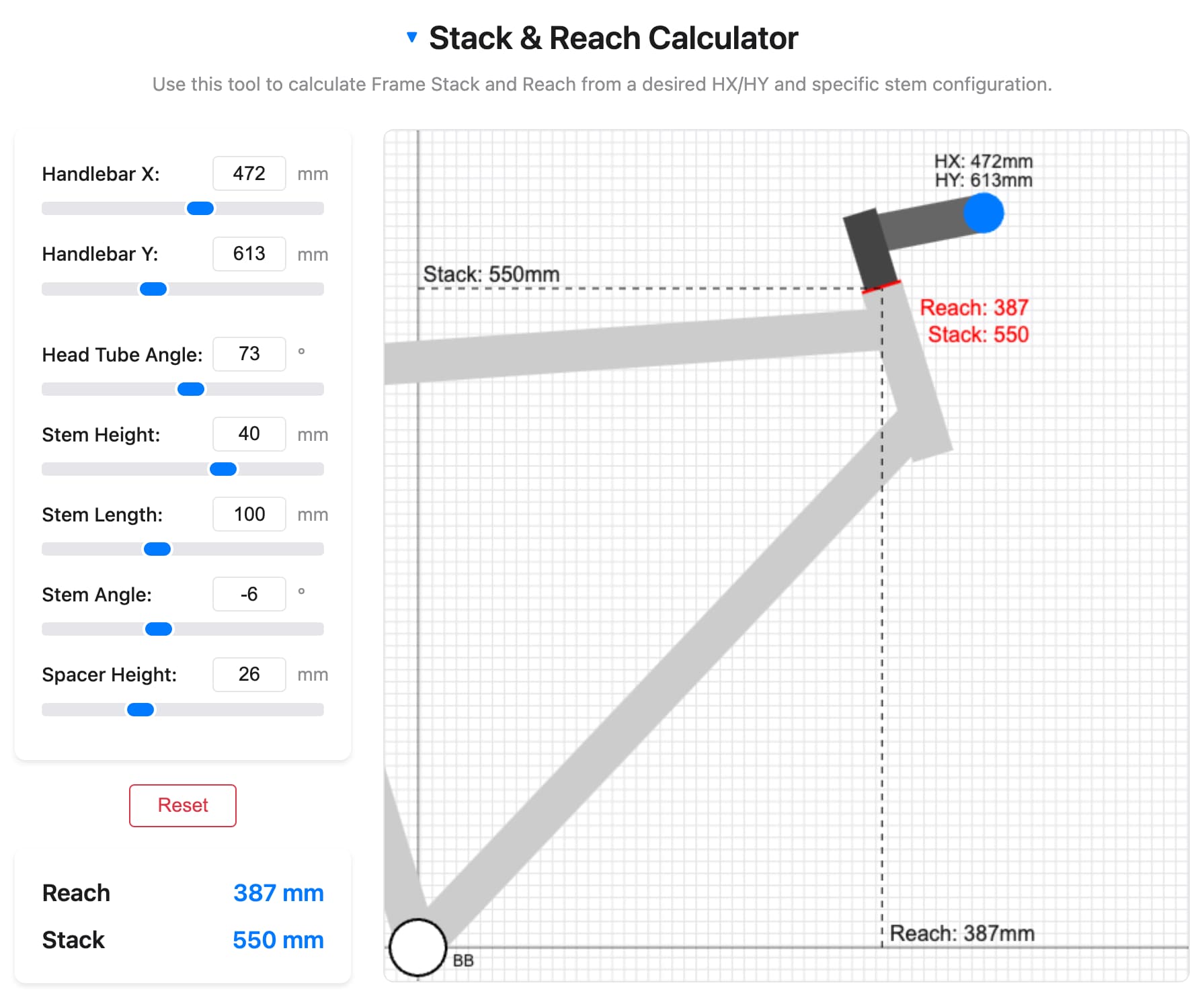1198x1008 pixels.
Task: Edit the Stem Angle value field
Action: [249, 594]
